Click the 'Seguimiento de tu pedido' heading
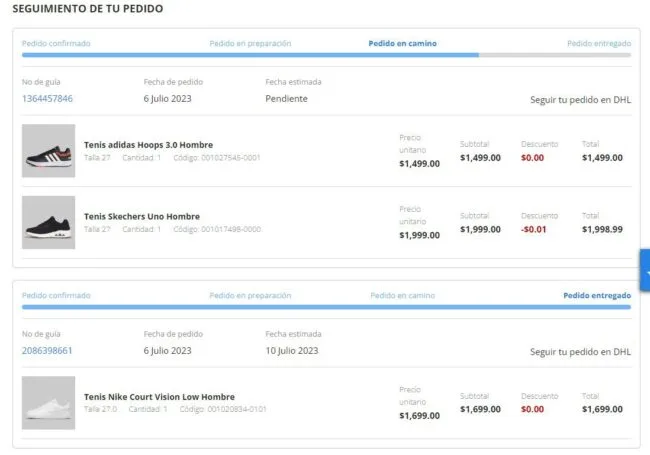Viewport: 650px width, 455px height. [88, 9]
